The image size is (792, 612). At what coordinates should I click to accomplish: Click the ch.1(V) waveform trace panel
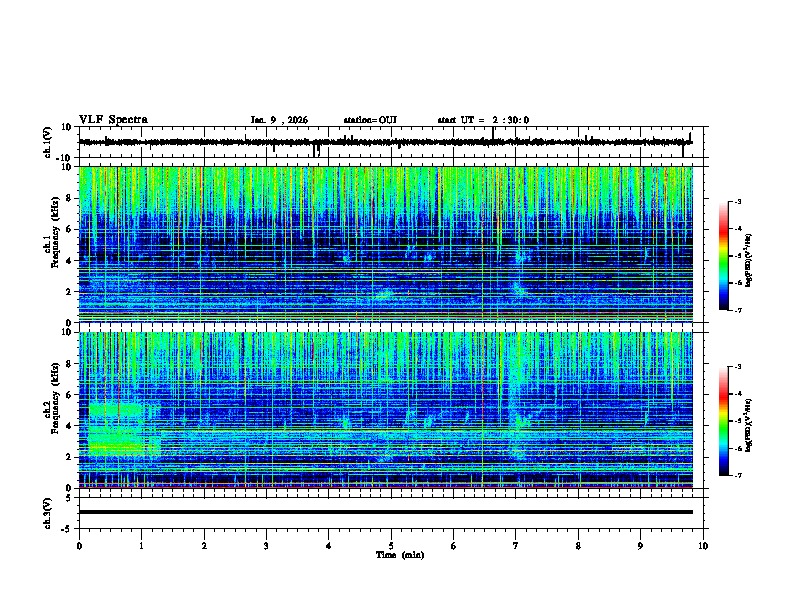point(393,142)
